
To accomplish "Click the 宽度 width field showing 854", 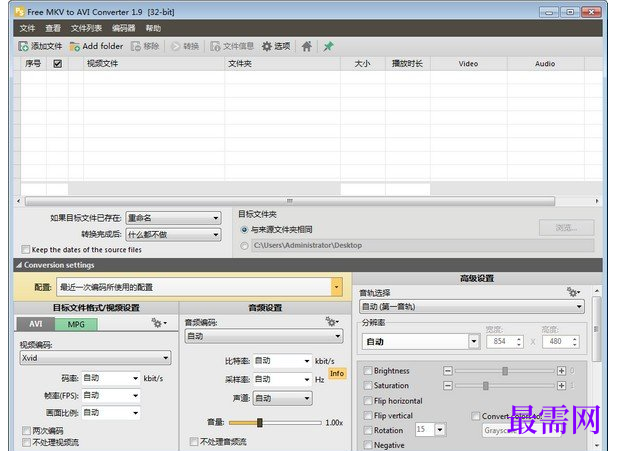I will [x=505, y=342].
